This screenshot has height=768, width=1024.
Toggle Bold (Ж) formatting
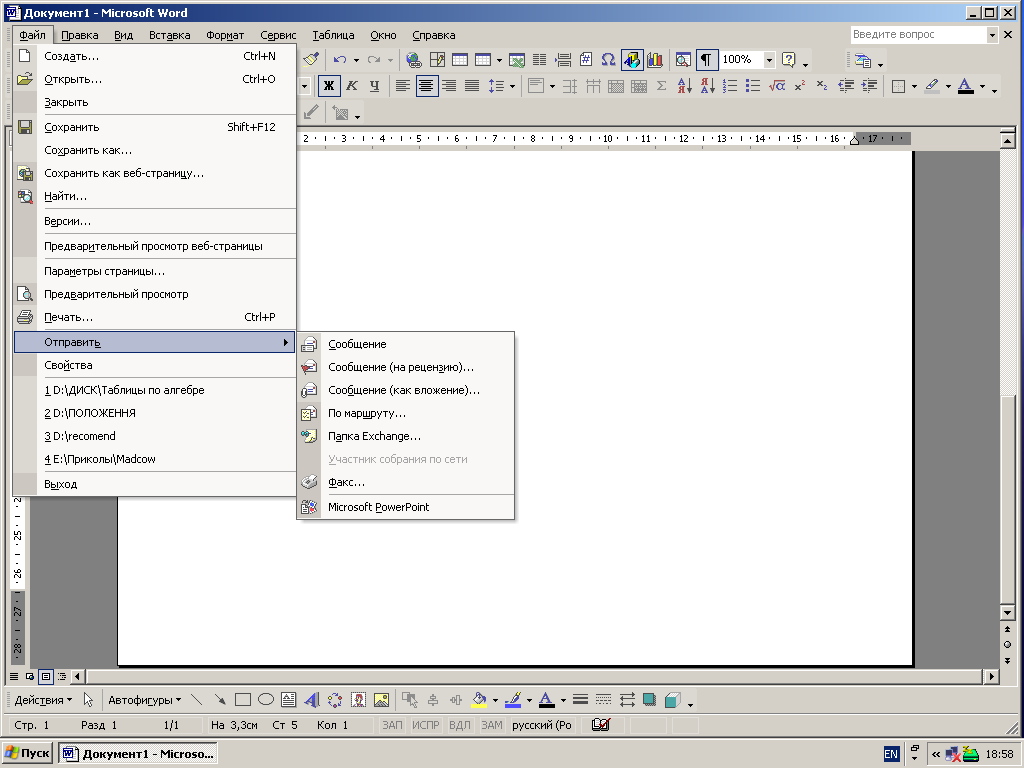(x=329, y=86)
